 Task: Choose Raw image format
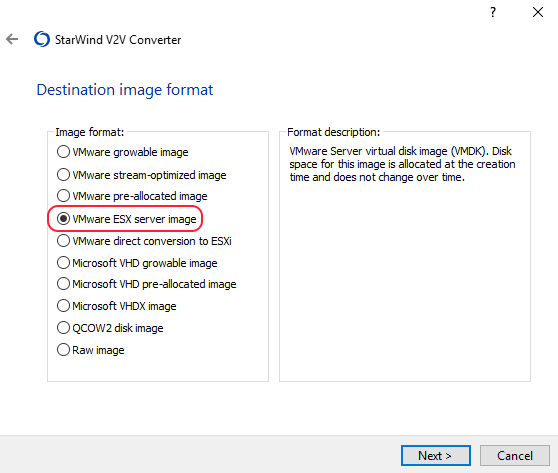point(91,350)
